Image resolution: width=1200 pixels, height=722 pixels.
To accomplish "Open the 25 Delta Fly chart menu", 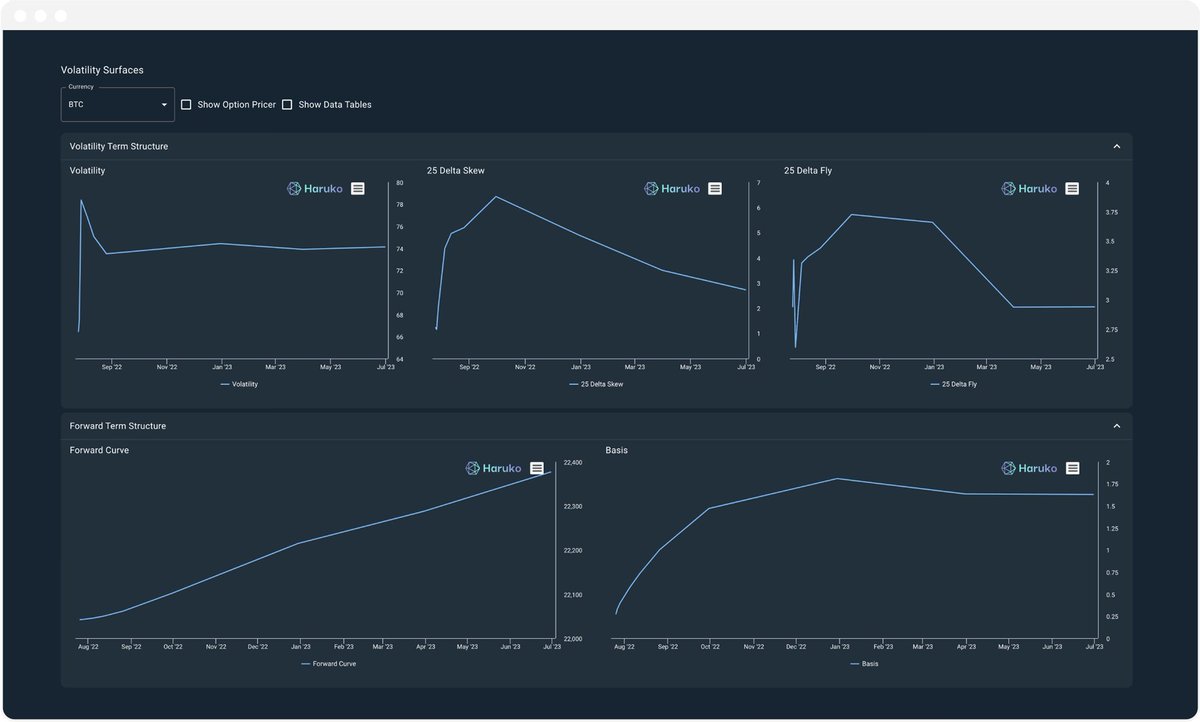I will [1072, 188].
